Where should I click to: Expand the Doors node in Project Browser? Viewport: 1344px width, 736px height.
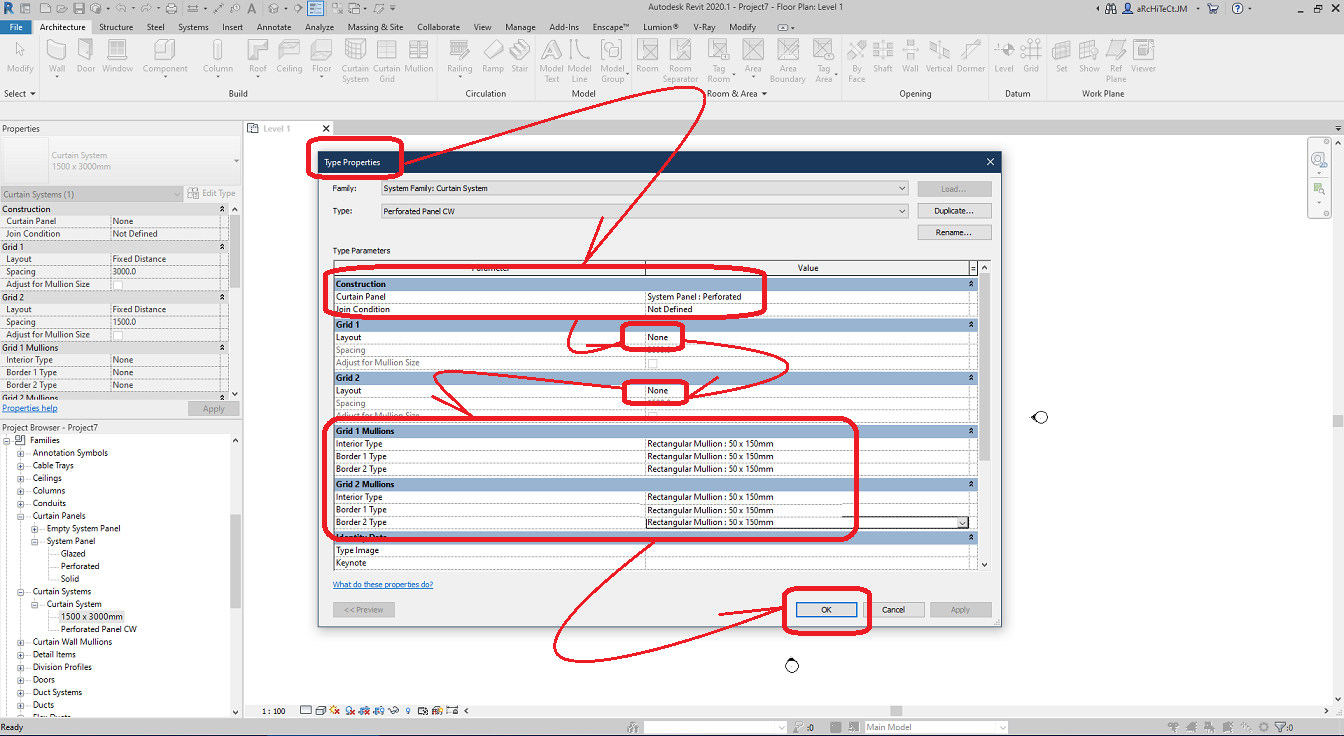21,679
